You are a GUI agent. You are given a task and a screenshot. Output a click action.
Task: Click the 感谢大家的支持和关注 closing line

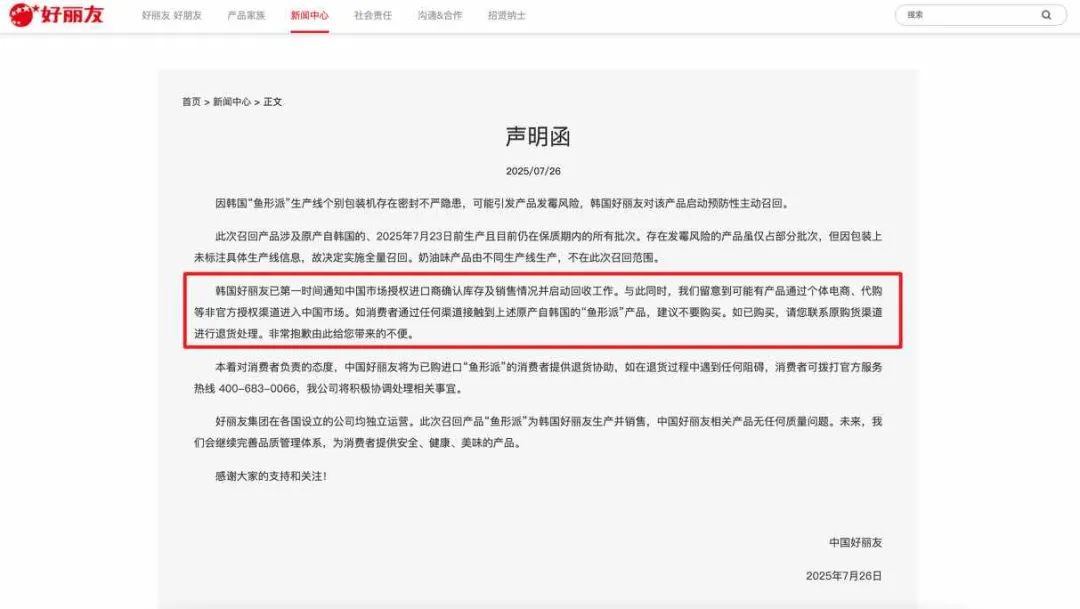click(x=270, y=476)
